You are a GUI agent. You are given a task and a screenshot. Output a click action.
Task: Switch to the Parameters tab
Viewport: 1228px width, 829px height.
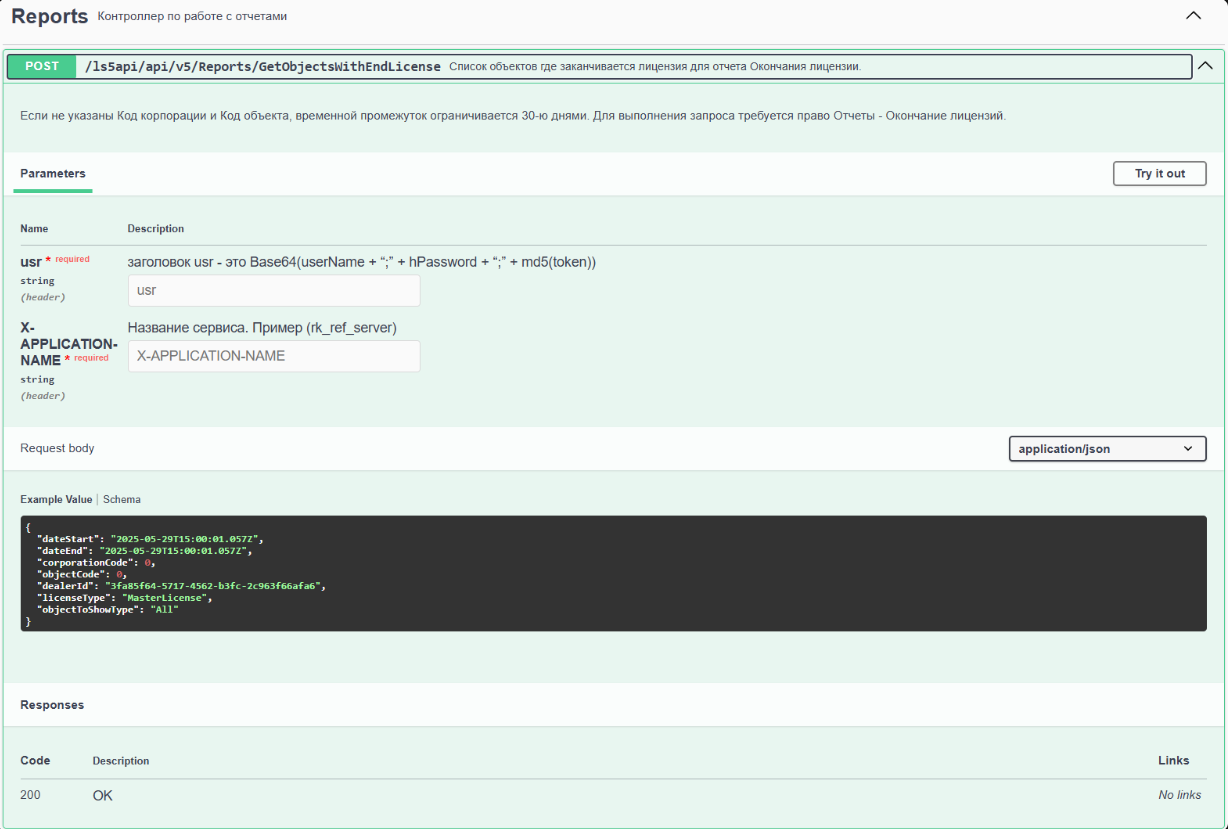pos(53,174)
